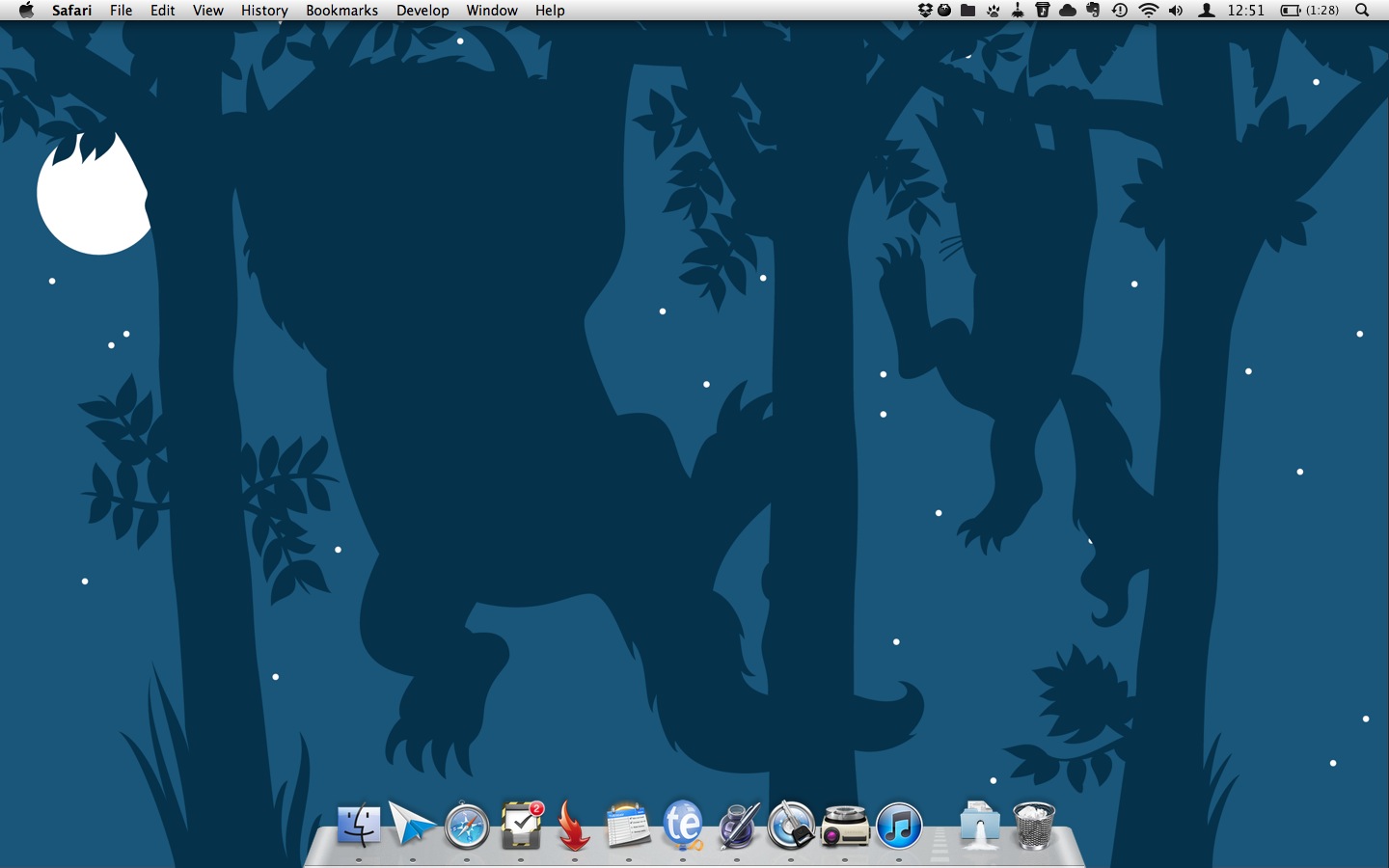Launch the Sparrow mail paper-plane icon
Viewport: 1389px width, 868px height.
point(412,824)
